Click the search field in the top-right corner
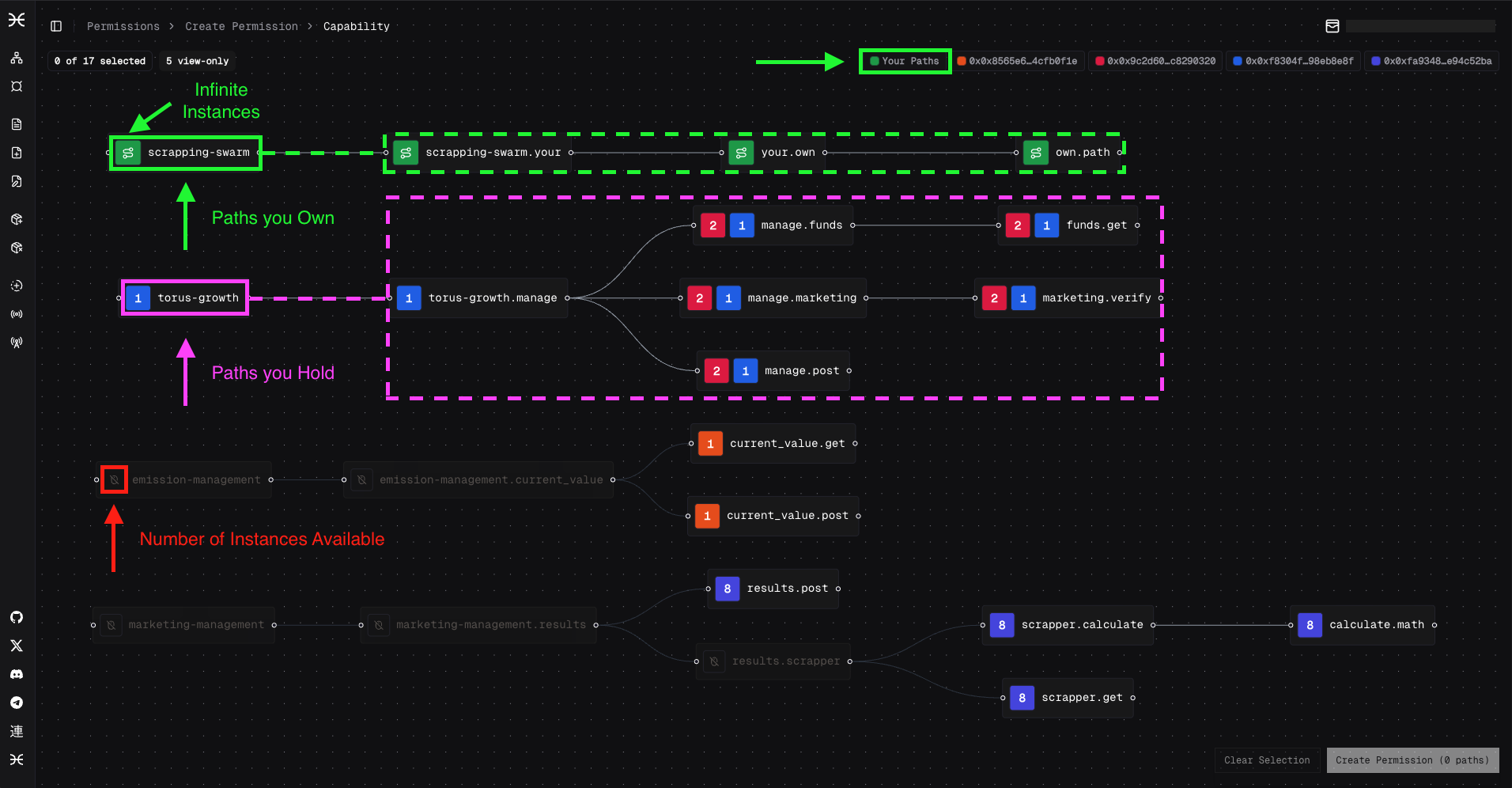Viewport: 1512px width, 788px height. coord(1420,25)
